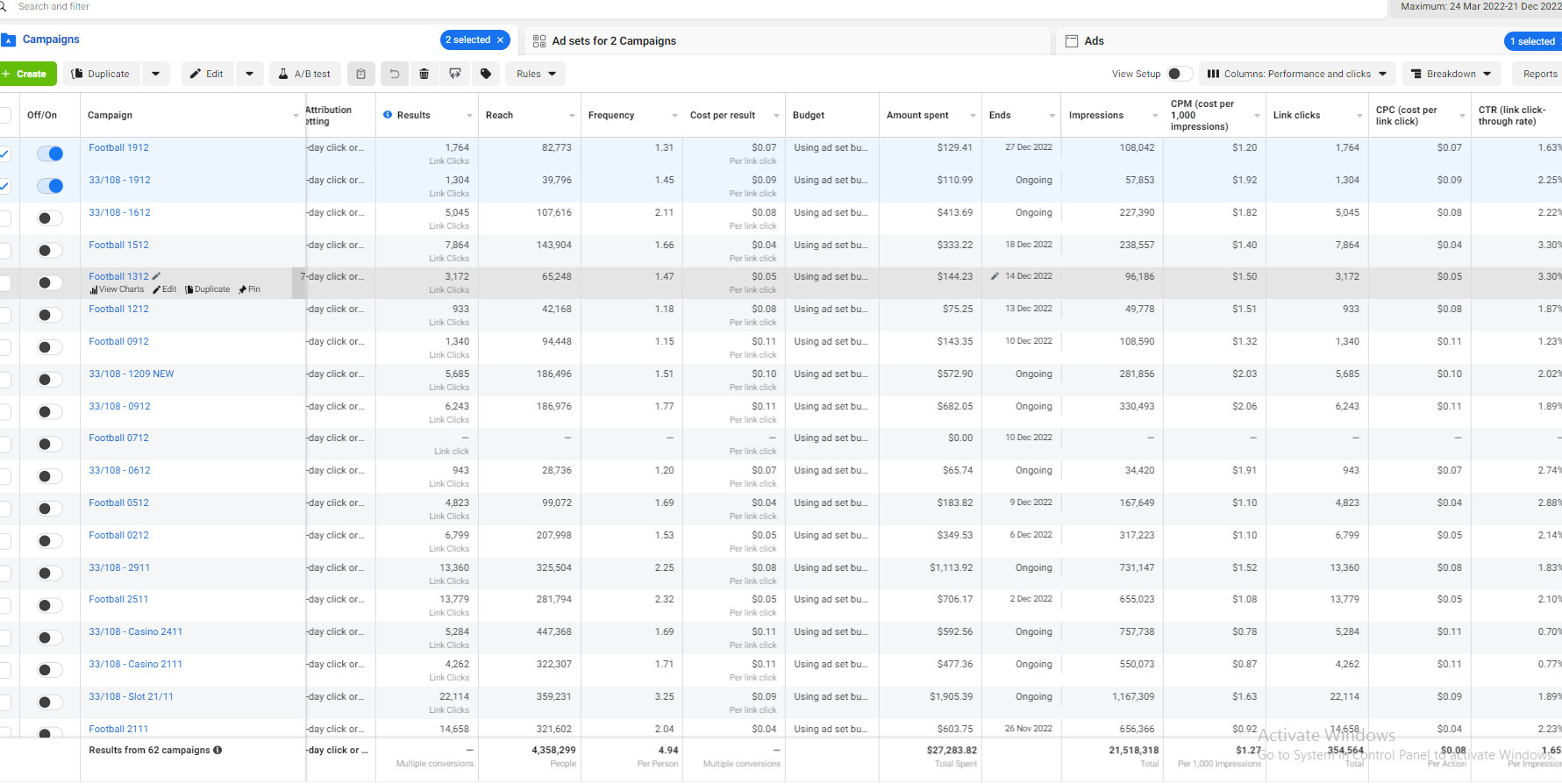
Task: Open the Results column header arrow
Action: 469,116
